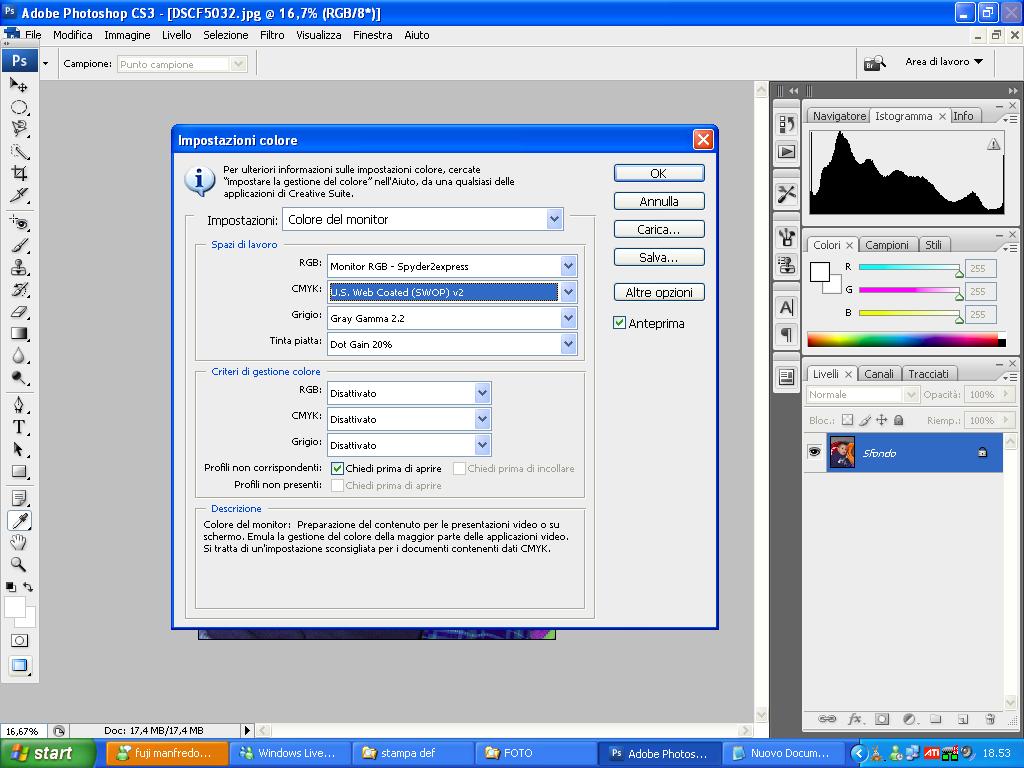This screenshot has height=768, width=1024.
Task: Select the Notes tool
Action: coord(19,498)
